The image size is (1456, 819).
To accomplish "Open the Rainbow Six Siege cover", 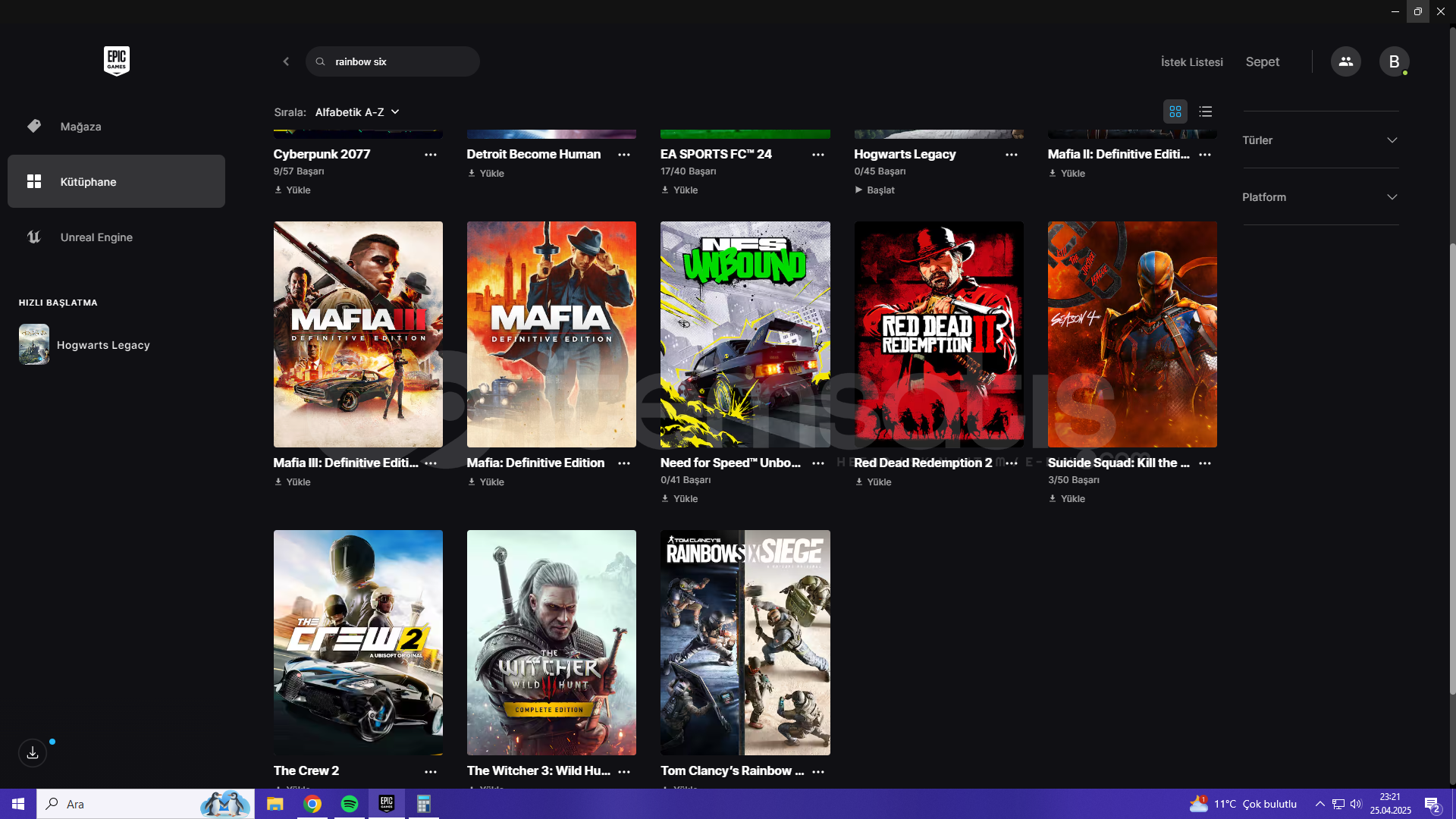I will point(745,642).
